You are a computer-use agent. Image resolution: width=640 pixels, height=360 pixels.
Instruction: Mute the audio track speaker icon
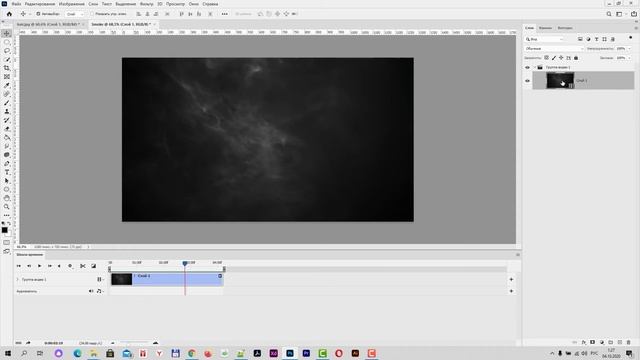(x=91, y=291)
